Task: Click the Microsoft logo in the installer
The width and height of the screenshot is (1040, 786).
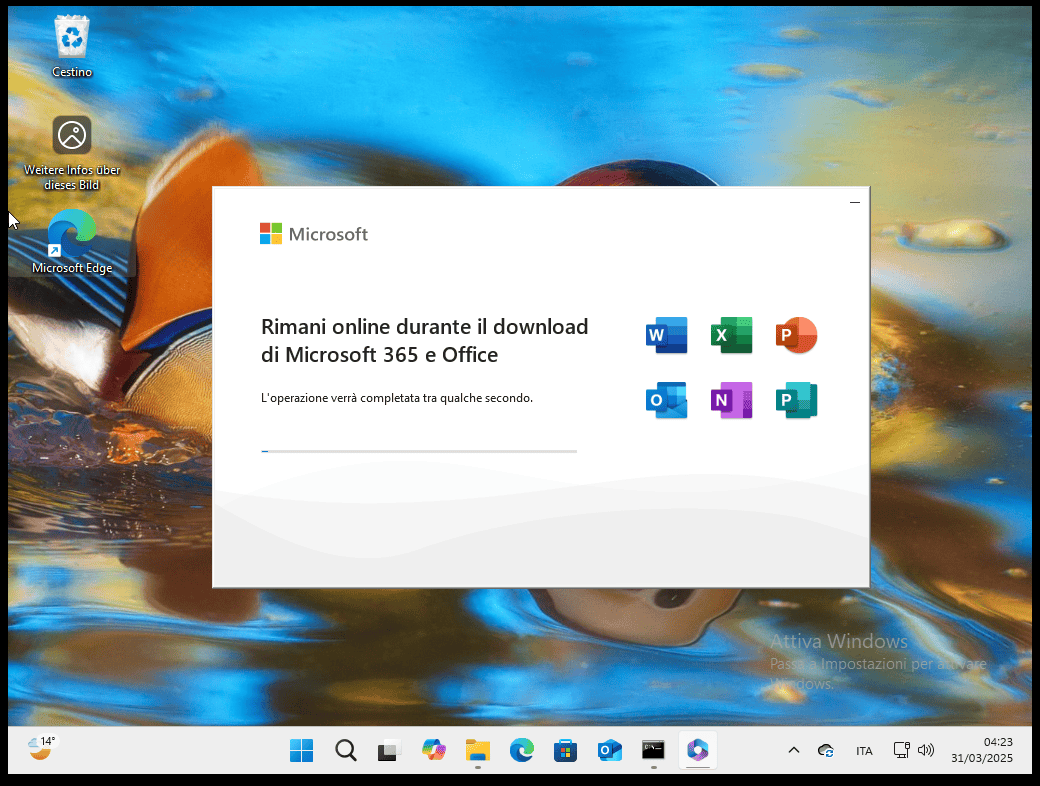Action: pyautogui.click(x=314, y=234)
